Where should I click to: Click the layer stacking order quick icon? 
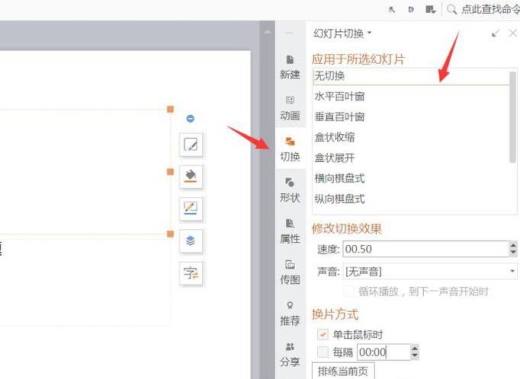[191, 241]
